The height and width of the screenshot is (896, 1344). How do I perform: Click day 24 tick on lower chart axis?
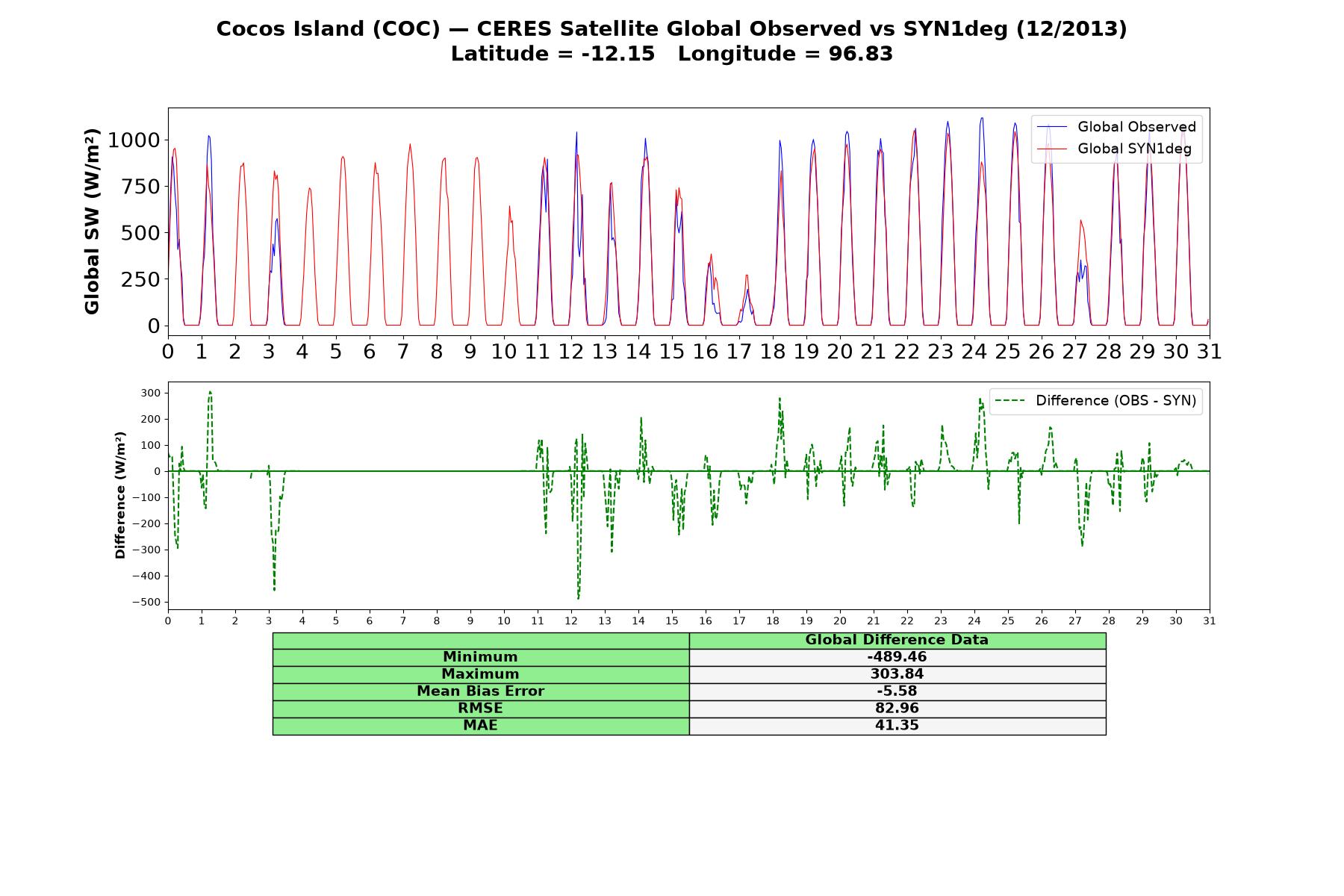coord(974,621)
